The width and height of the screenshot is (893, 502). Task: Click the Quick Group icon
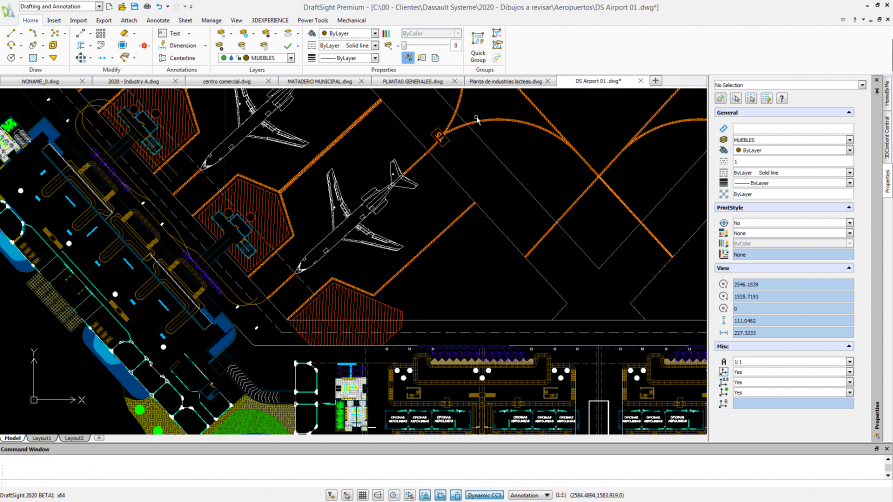point(478,40)
